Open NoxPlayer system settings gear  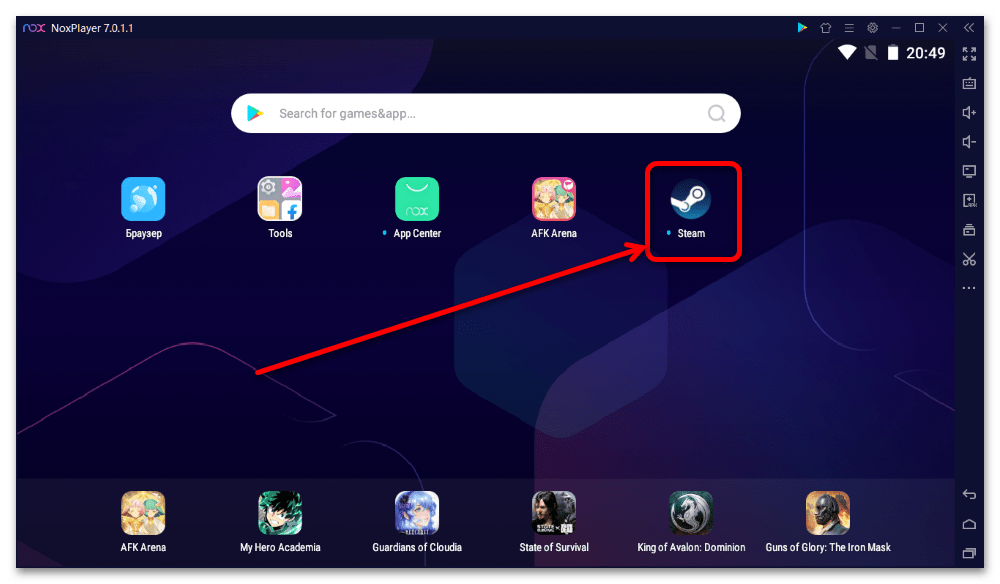(x=872, y=28)
